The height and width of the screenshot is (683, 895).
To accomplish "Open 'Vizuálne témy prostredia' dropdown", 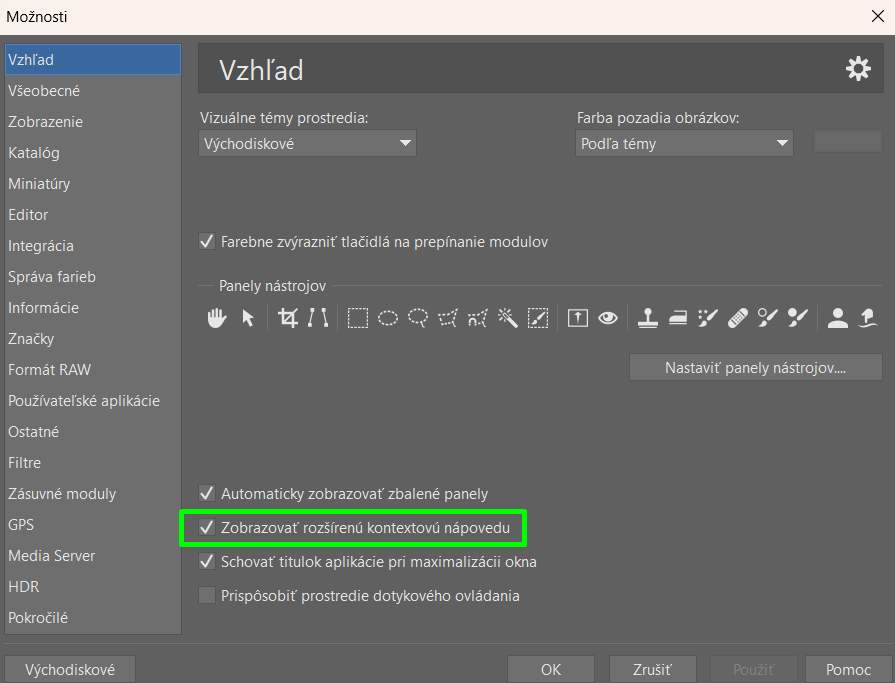I will pos(307,143).
